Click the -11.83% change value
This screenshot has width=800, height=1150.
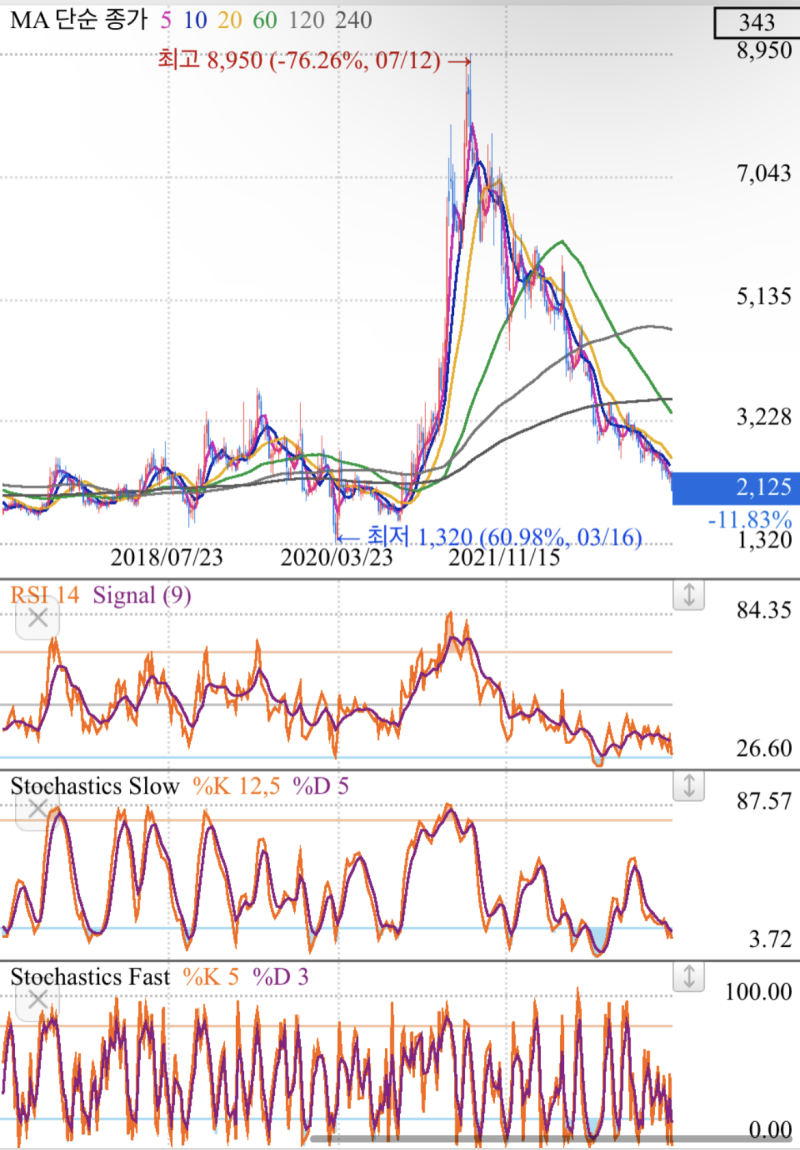click(x=749, y=520)
